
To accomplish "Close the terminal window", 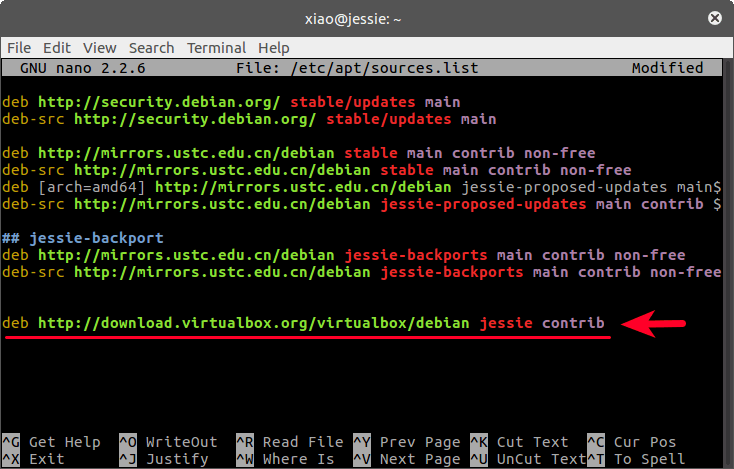I will pos(715,18).
